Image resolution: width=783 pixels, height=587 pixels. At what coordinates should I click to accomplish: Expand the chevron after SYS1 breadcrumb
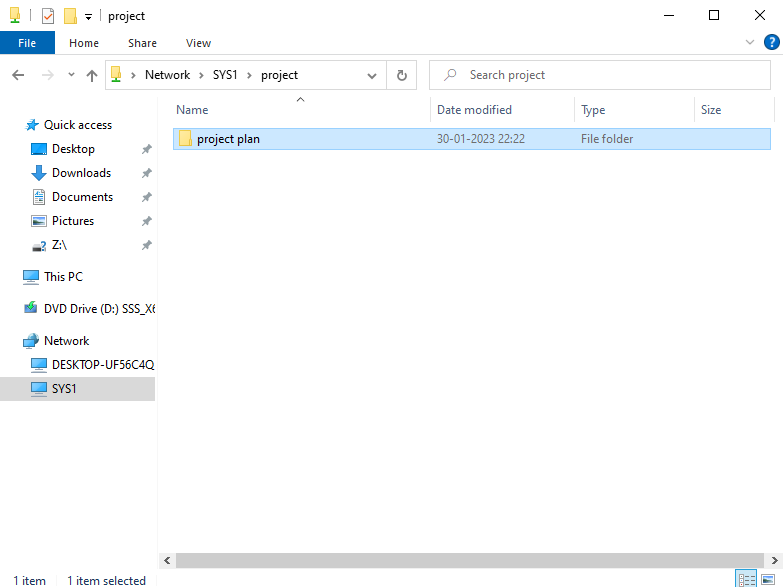click(249, 75)
